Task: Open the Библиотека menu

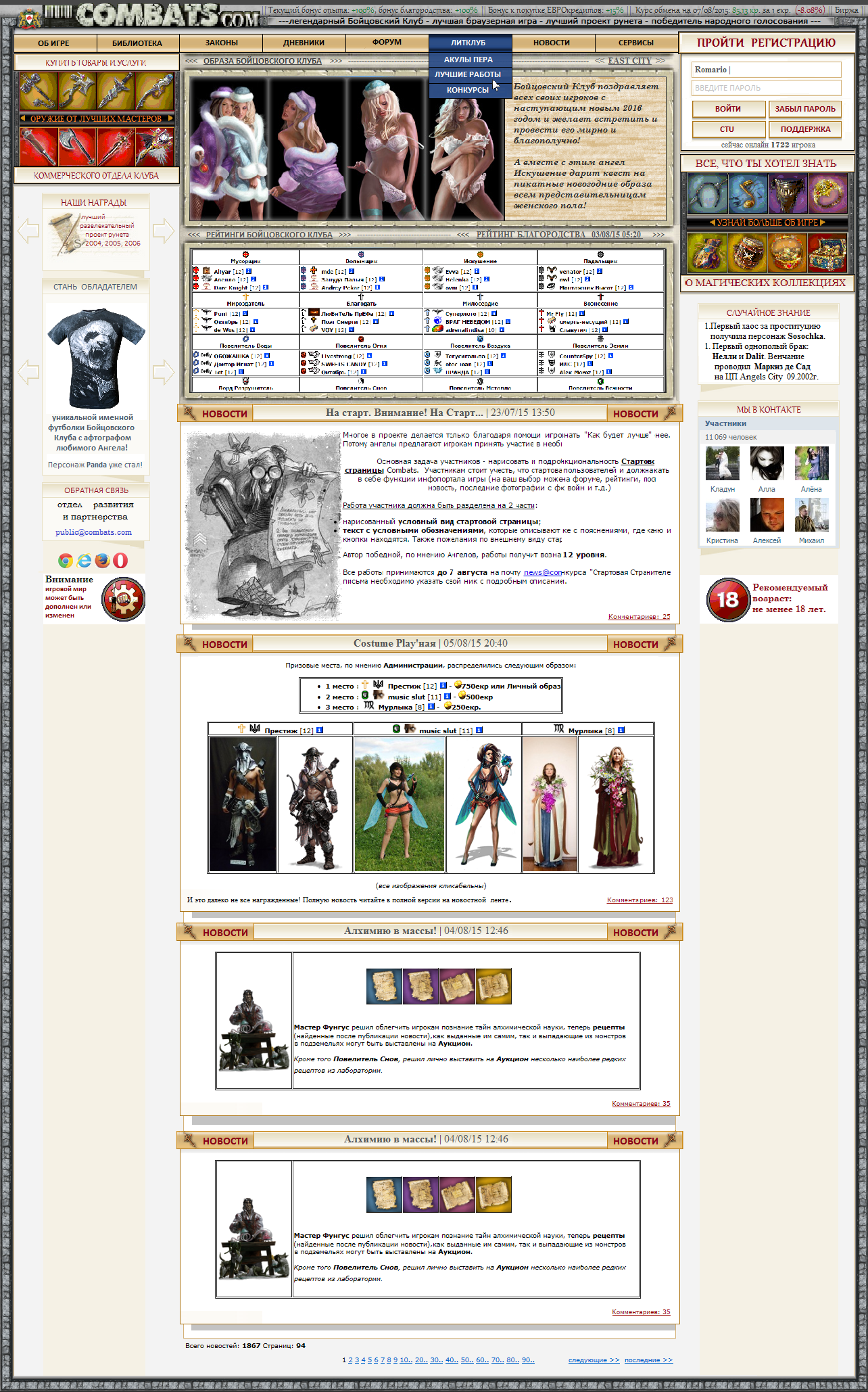Action: tap(137, 43)
